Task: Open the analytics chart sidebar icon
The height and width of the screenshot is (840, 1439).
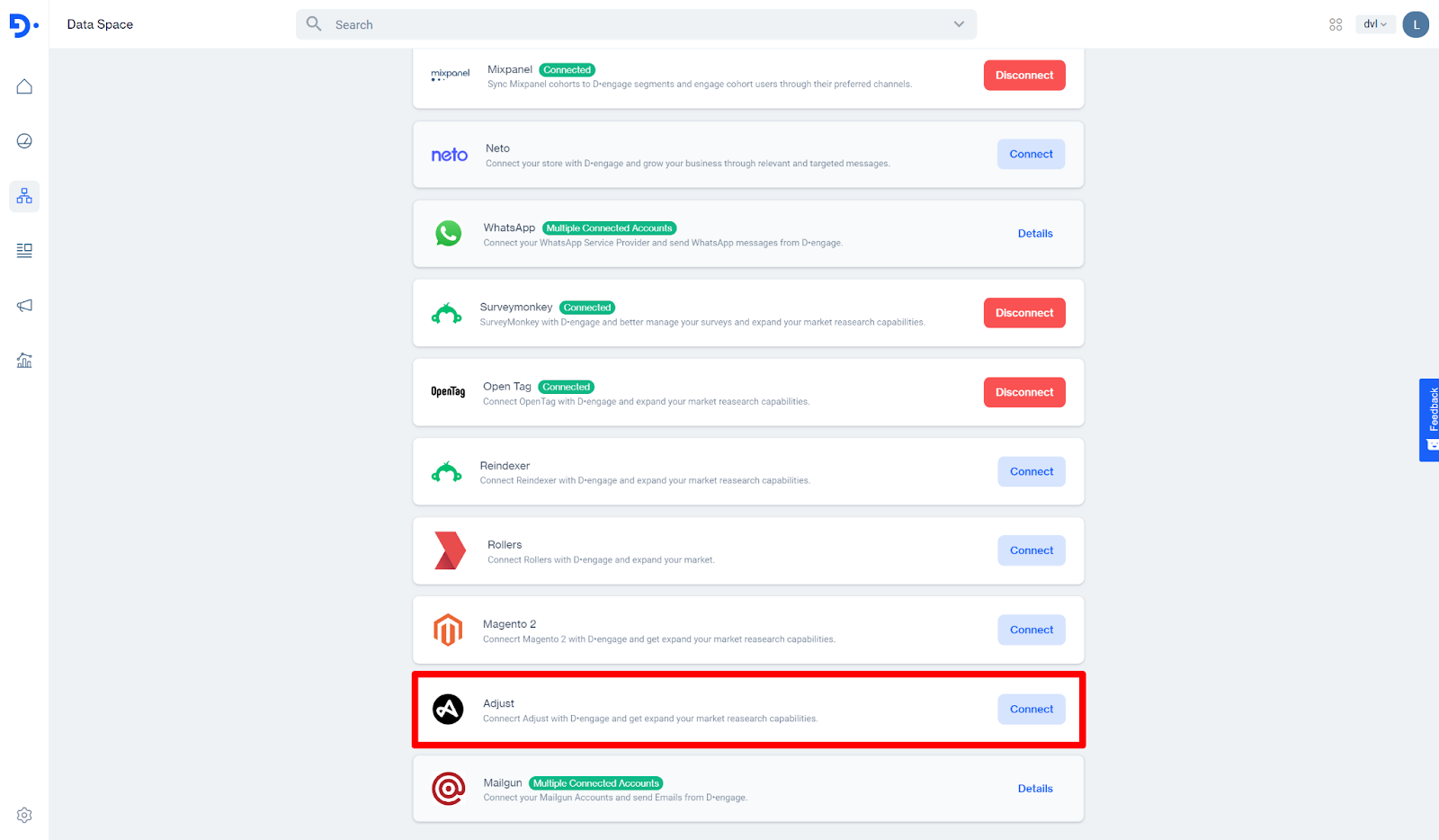Action: (24, 361)
